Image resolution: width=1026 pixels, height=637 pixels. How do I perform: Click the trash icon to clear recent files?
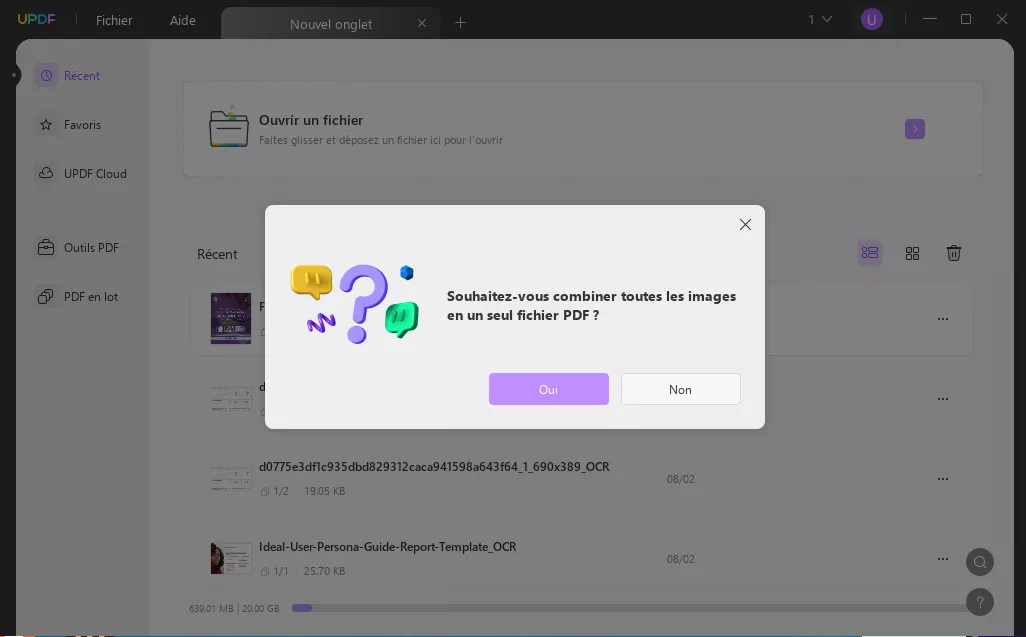click(x=954, y=253)
